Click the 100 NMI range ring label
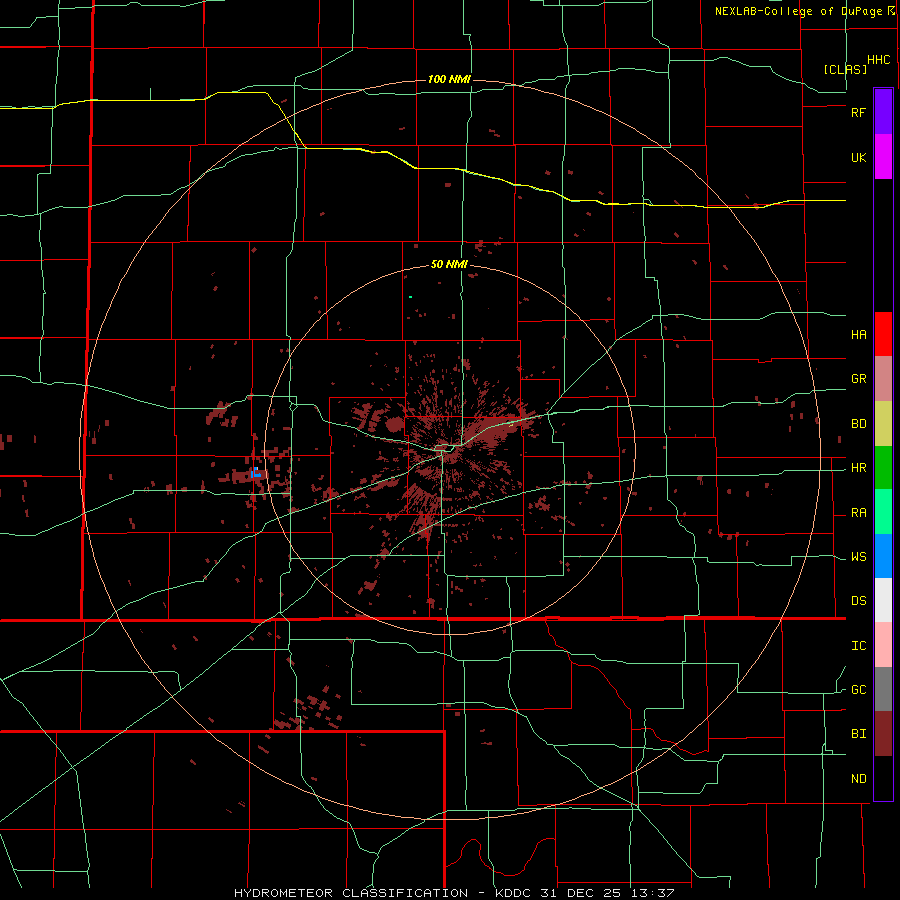Image resolution: width=900 pixels, height=900 pixels. [x=449, y=79]
